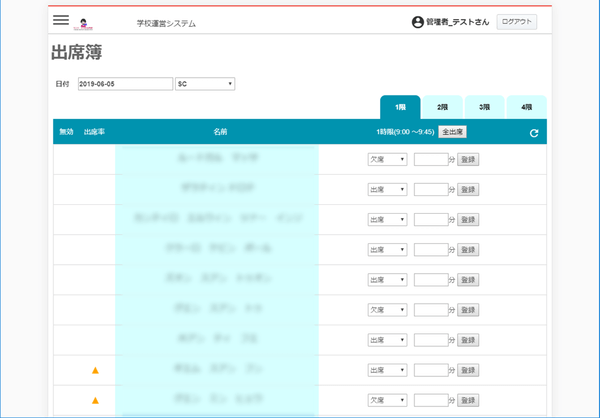Open the fourth row's 出席 status dropdown

[387, 250]
